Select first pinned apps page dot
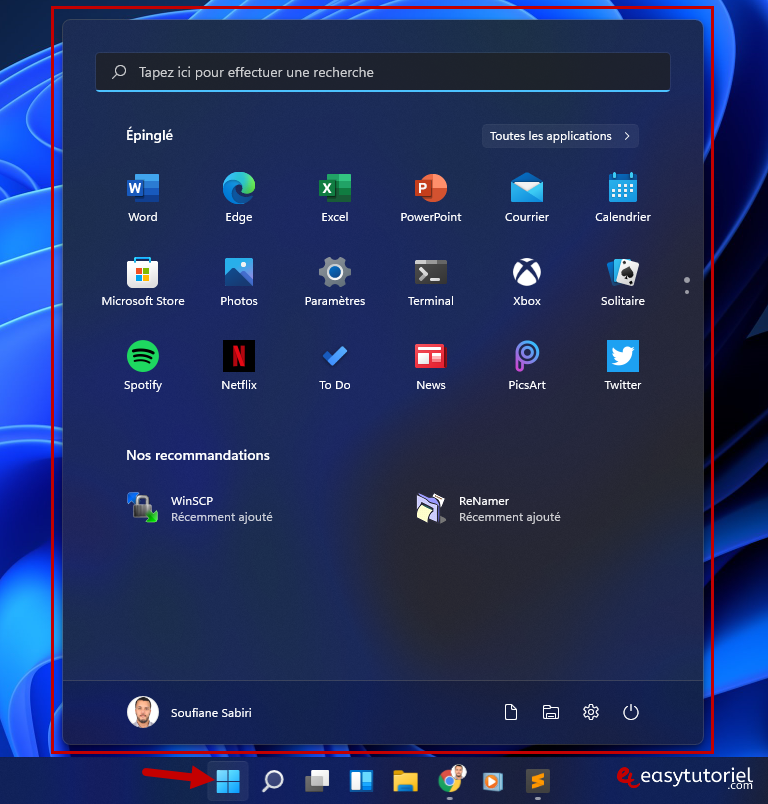The width and height of the screenshot is (768, 804). coord(687,280)
